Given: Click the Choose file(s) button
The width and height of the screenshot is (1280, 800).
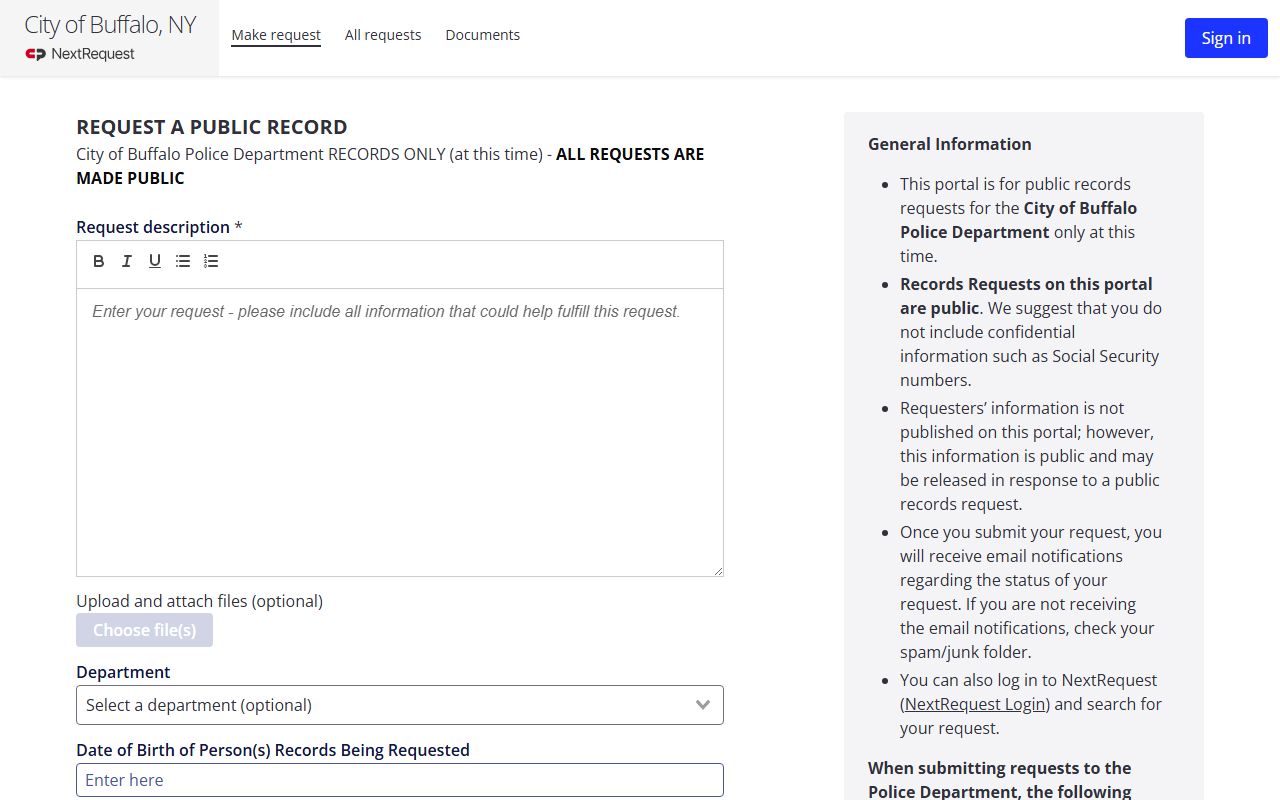Looking at the screenshot, I should point(144,630).
